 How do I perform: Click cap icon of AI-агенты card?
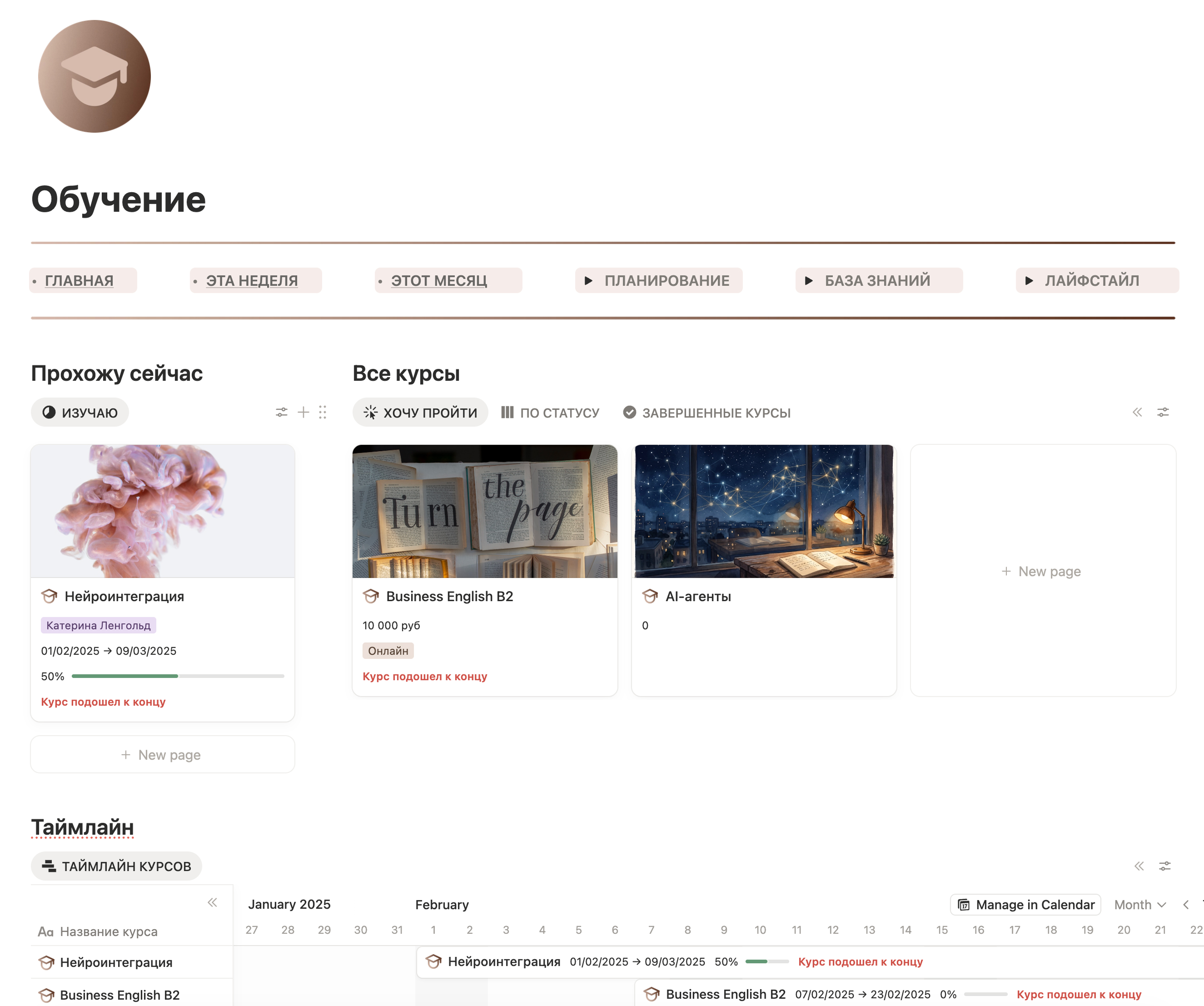(650, 597)
